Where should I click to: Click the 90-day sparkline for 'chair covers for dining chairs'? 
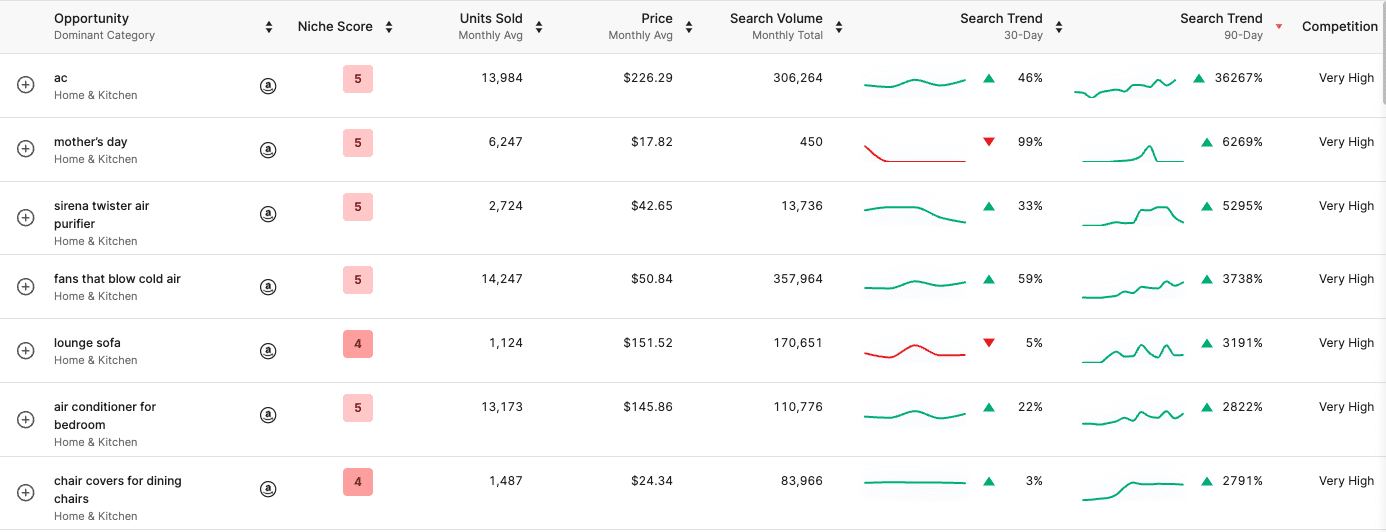pyautogui.click(x=1133, y=490)
